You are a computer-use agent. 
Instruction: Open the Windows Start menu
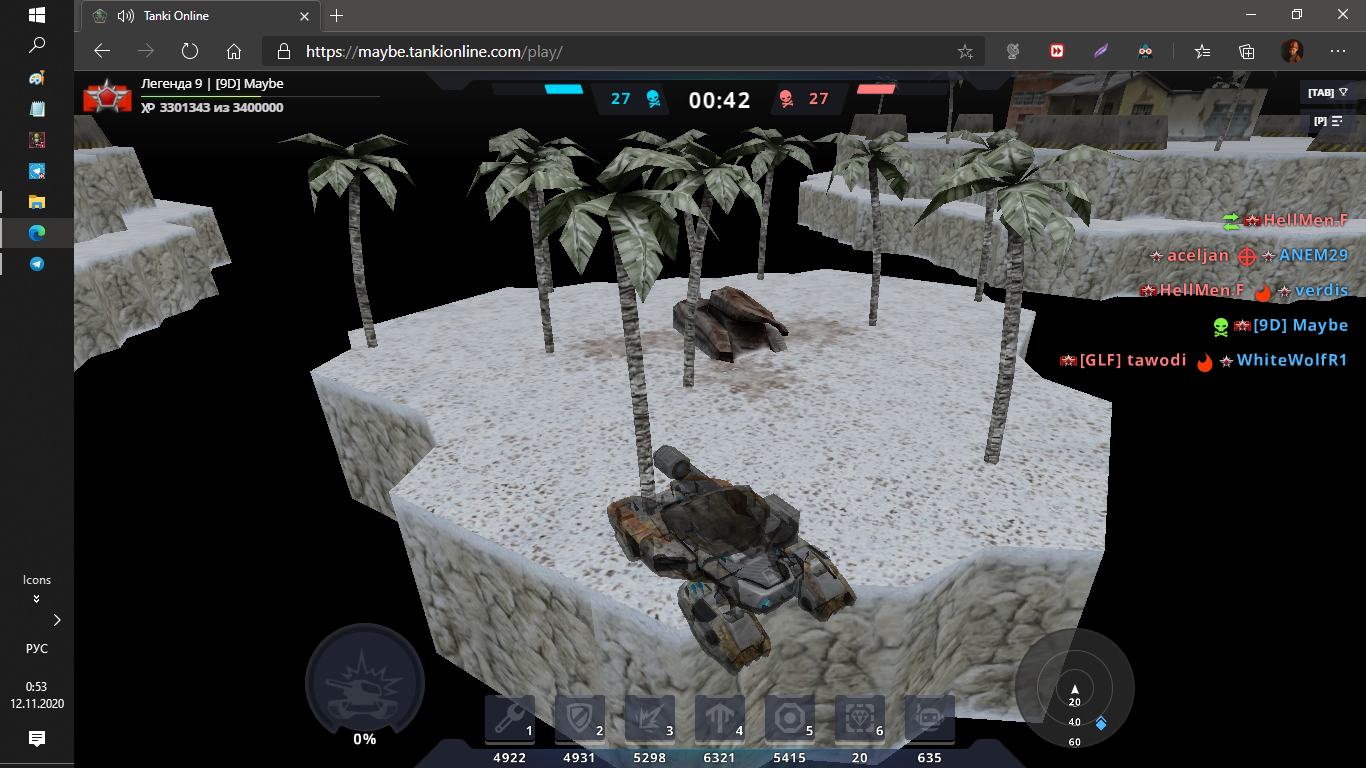(37, 16)
